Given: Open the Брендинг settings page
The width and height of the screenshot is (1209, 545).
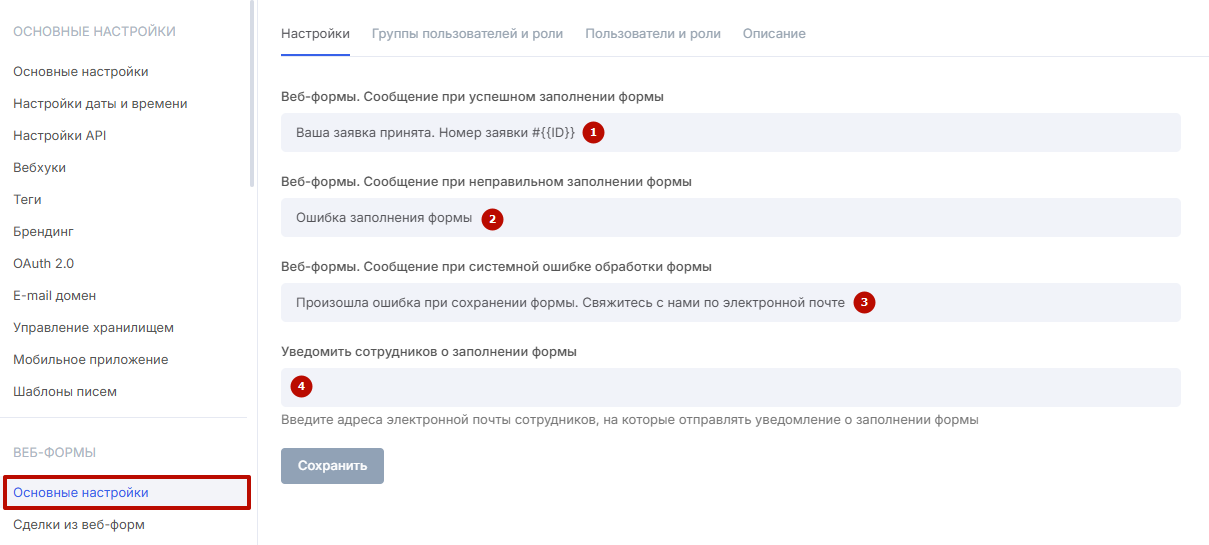Looking at the screenshot, I should point(43,231).
